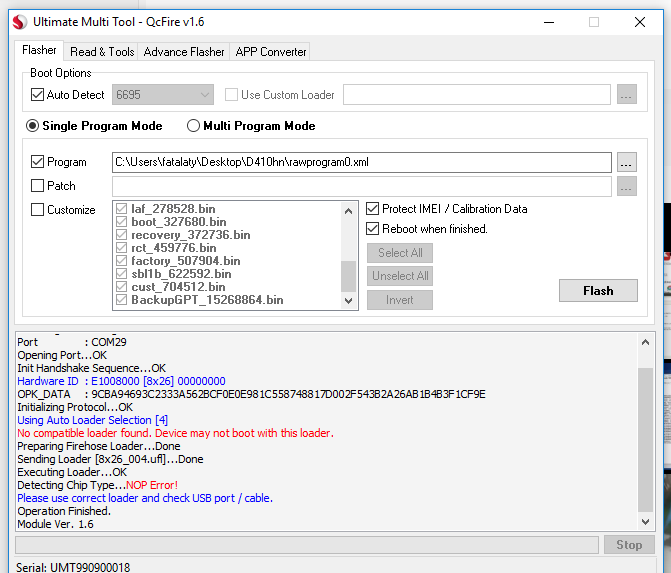
Task: Click the Stop button
Action: pyautogui.click(x=629, y=545)
